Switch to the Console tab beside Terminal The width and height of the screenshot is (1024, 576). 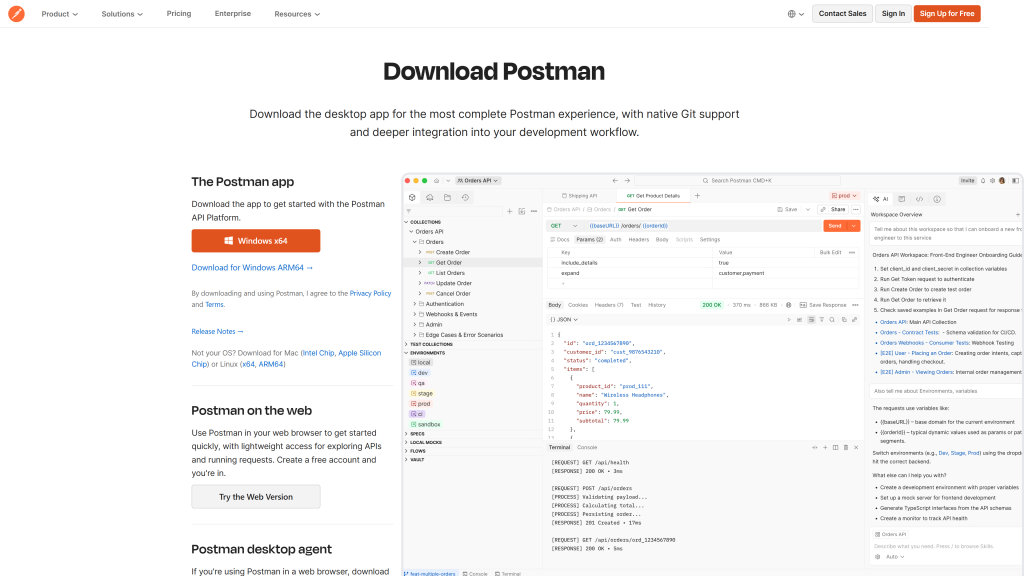point(587,447)
